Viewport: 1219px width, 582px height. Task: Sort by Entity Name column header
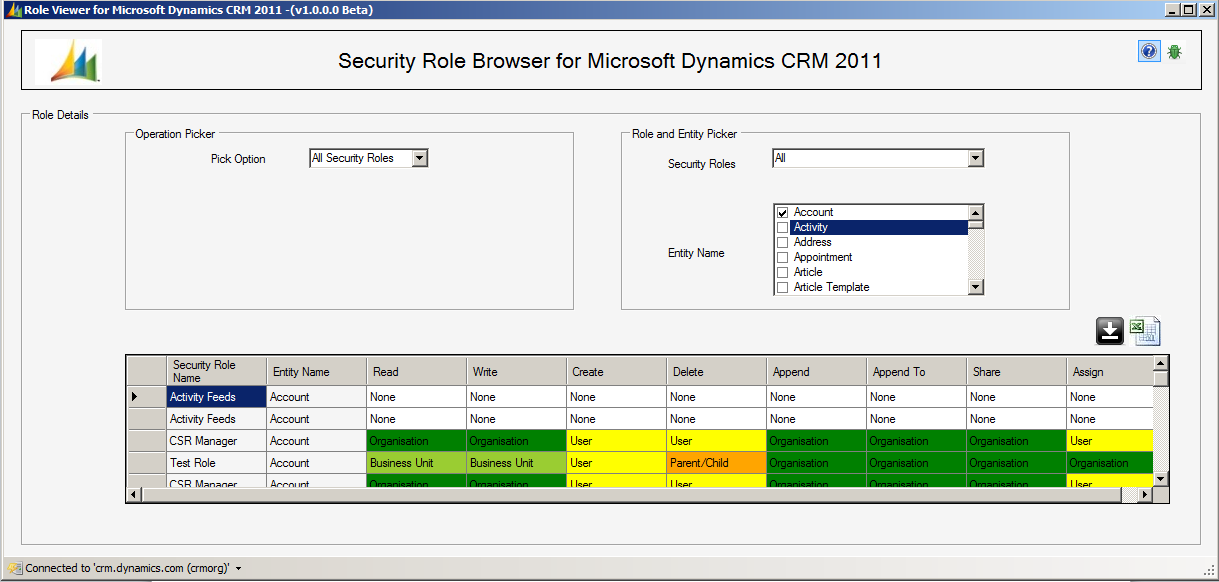(316, 371)
